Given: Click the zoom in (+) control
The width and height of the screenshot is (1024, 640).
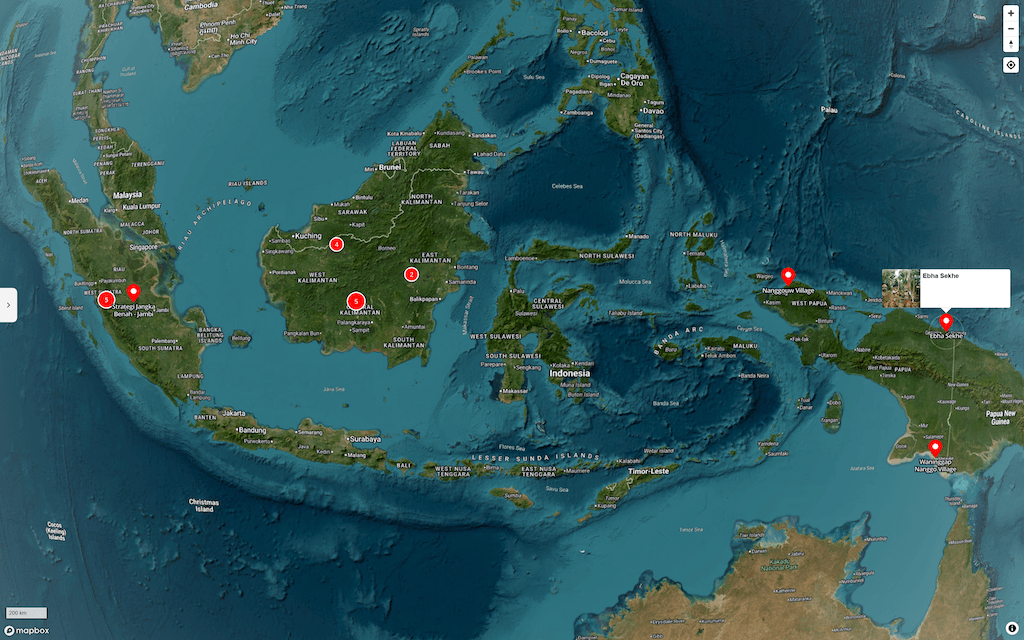Looking at the screenshot, I should [1011, 13].
